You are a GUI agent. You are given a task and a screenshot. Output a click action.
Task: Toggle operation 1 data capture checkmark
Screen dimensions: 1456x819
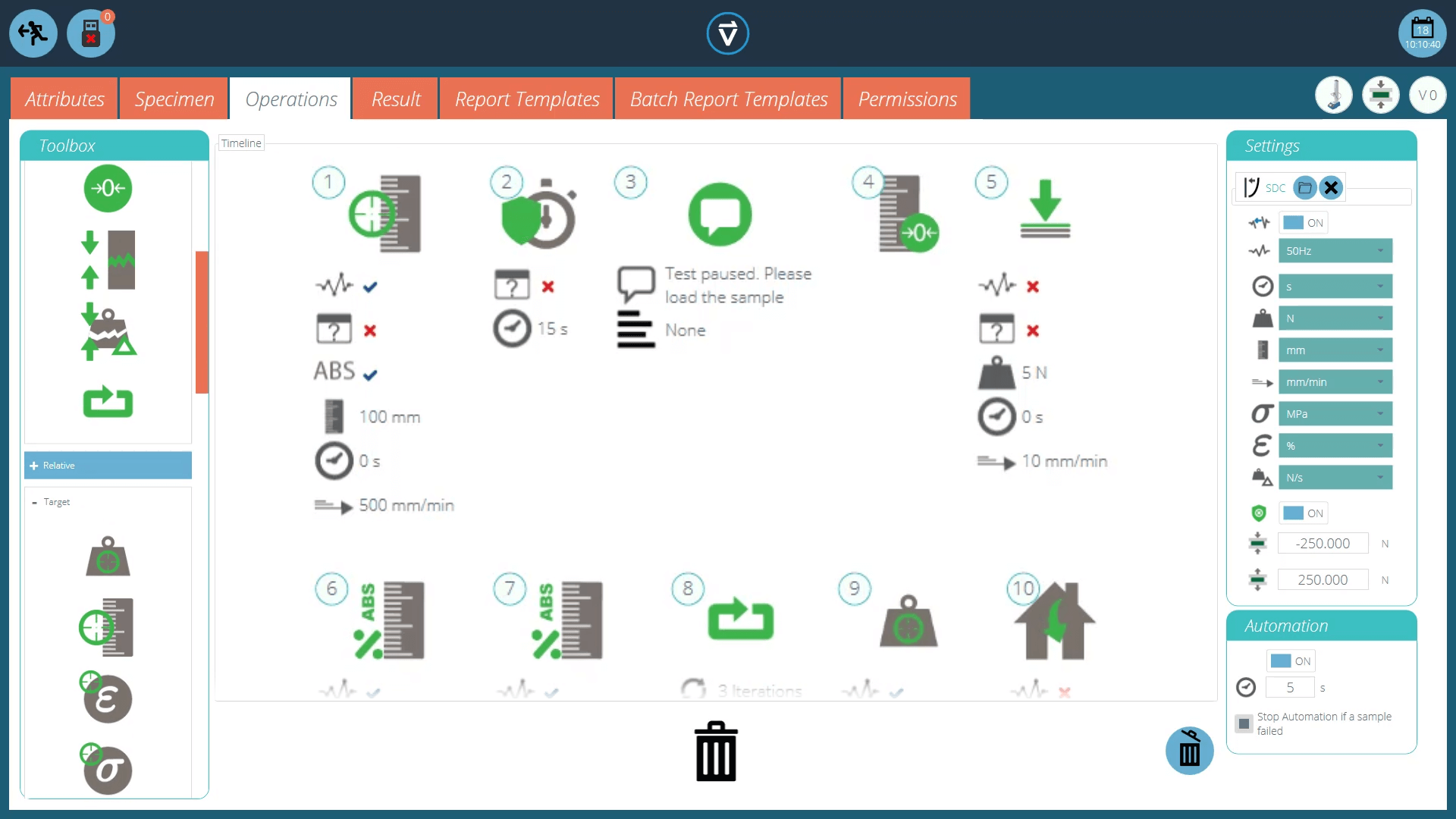[370, 287]
